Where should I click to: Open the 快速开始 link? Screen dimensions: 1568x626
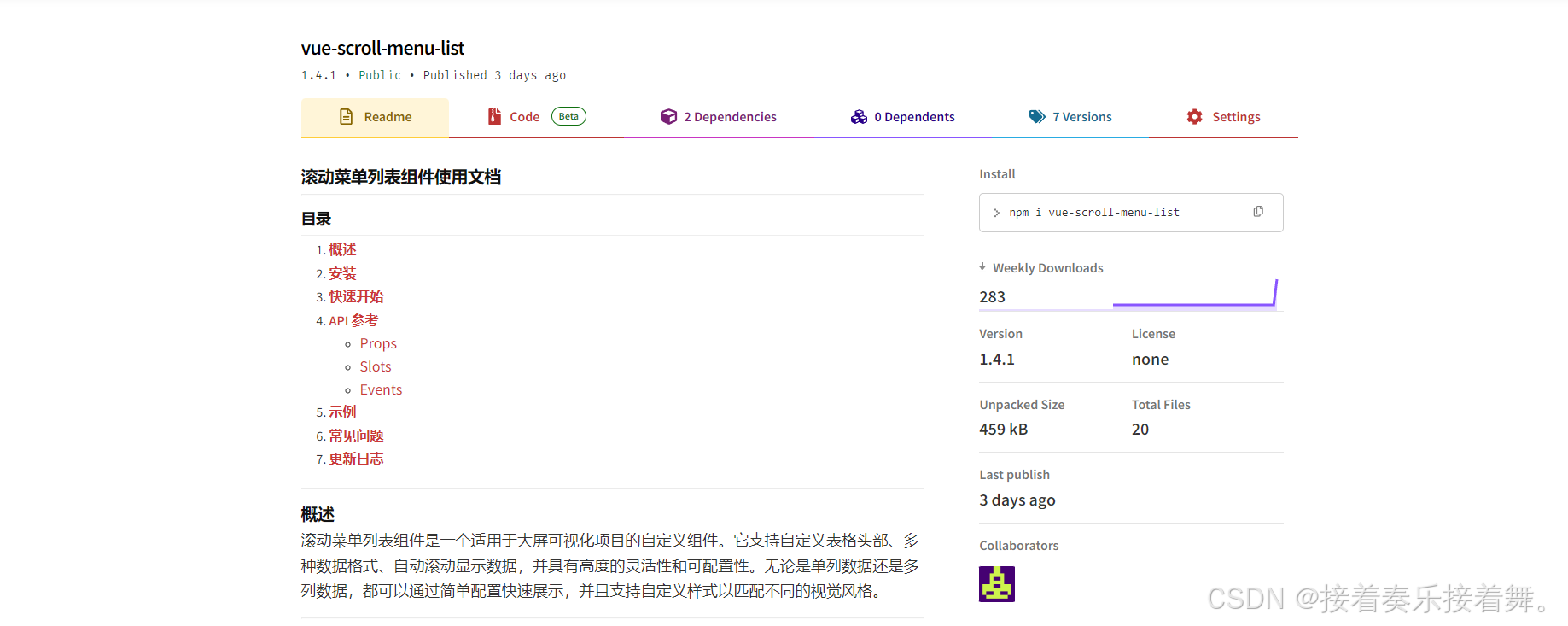coord(356,296)
